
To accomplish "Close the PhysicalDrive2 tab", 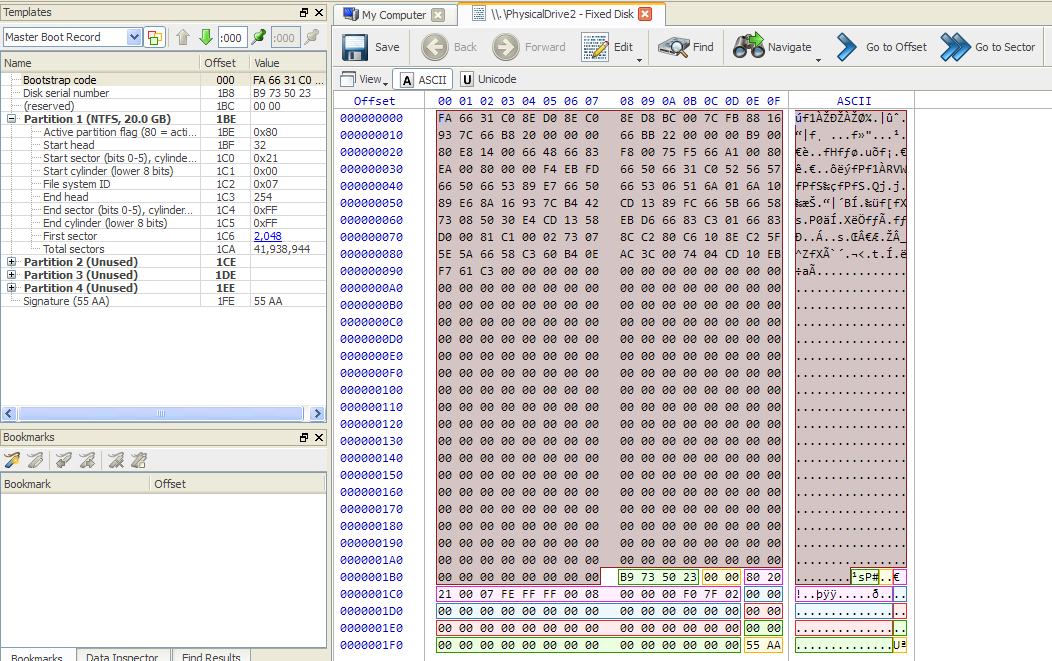I will (645, 15).
